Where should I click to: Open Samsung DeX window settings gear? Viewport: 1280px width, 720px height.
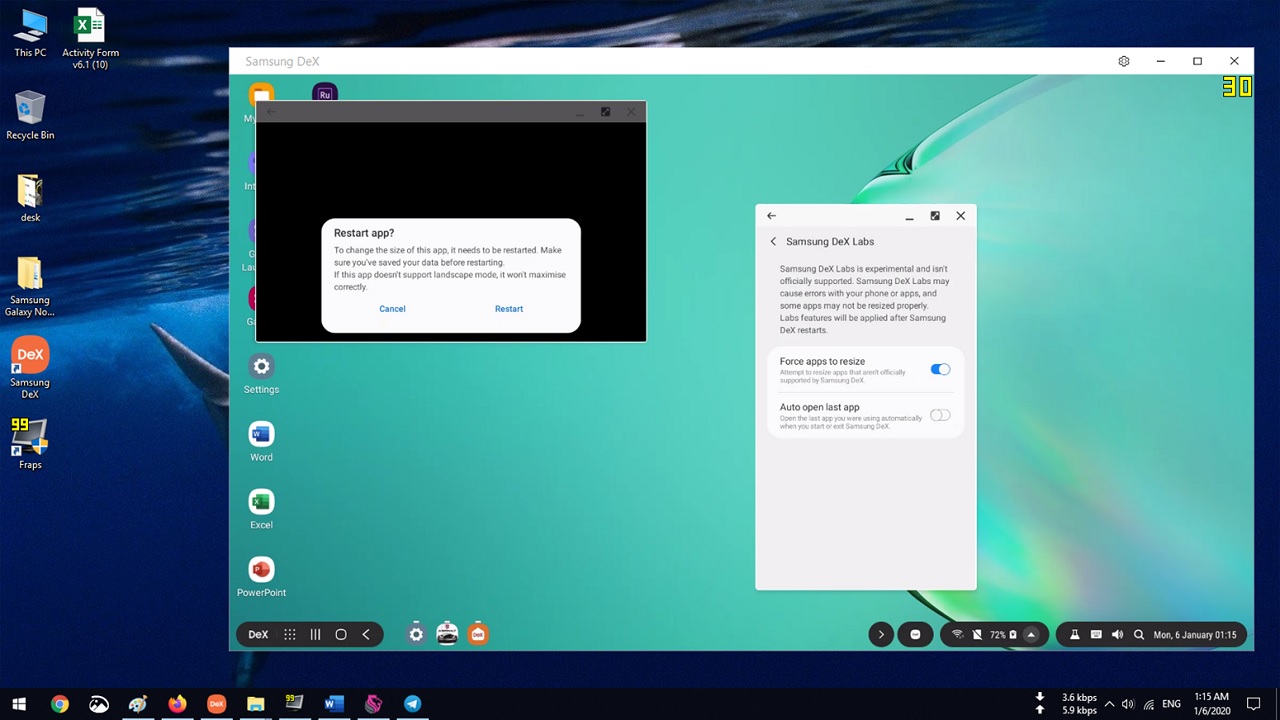1124,61
